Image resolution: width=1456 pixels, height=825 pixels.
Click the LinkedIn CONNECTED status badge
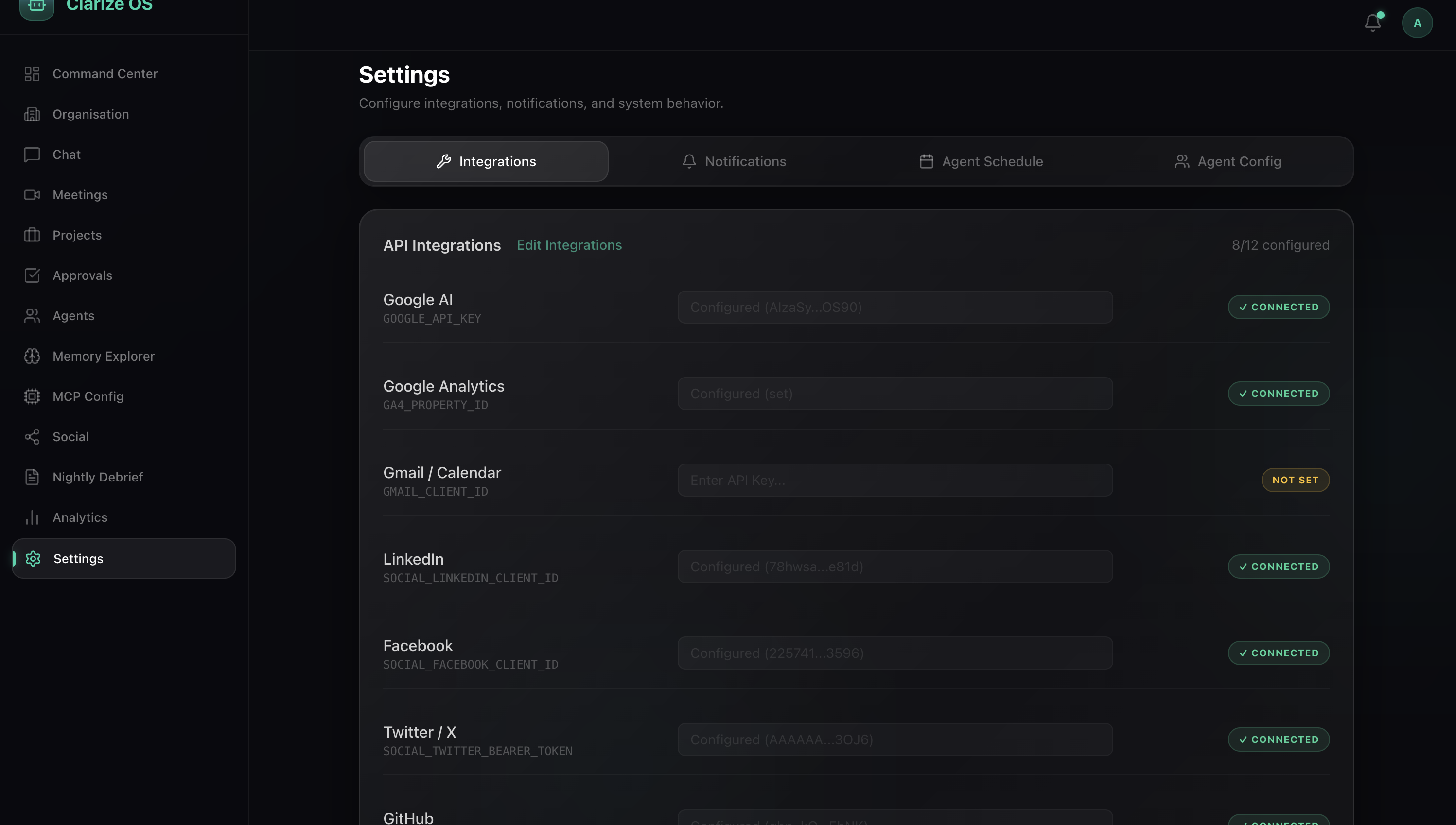pyautogui.click(x=1278, y=567)
